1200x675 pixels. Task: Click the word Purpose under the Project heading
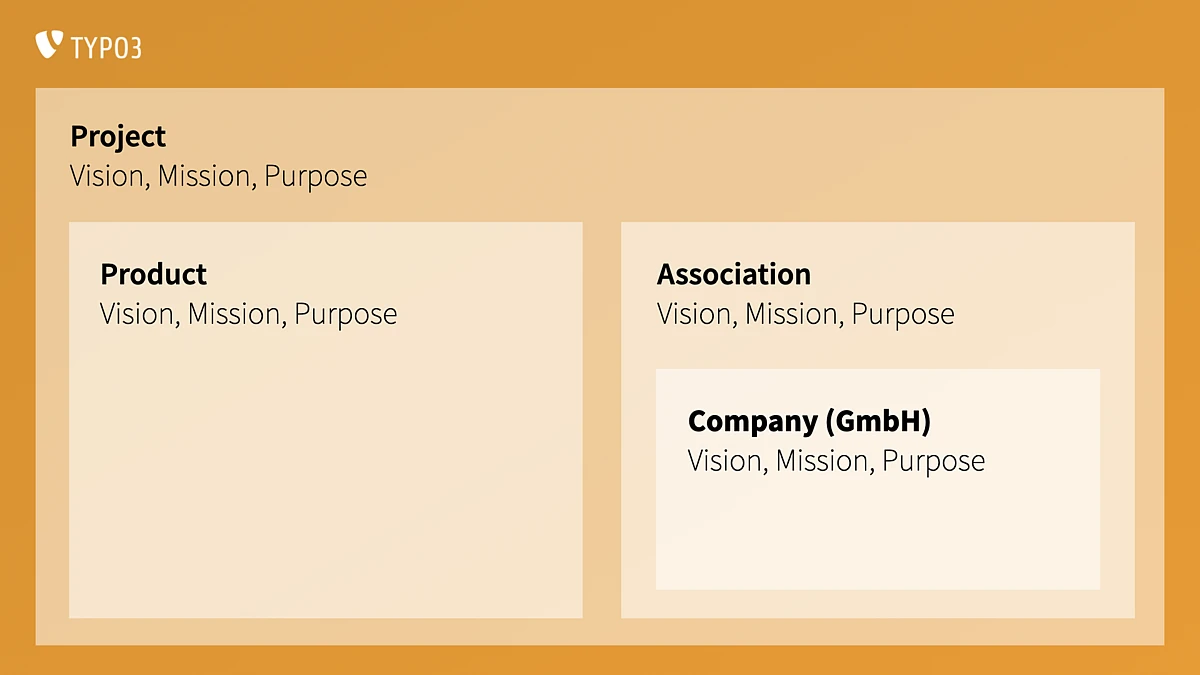click(315, 177)
